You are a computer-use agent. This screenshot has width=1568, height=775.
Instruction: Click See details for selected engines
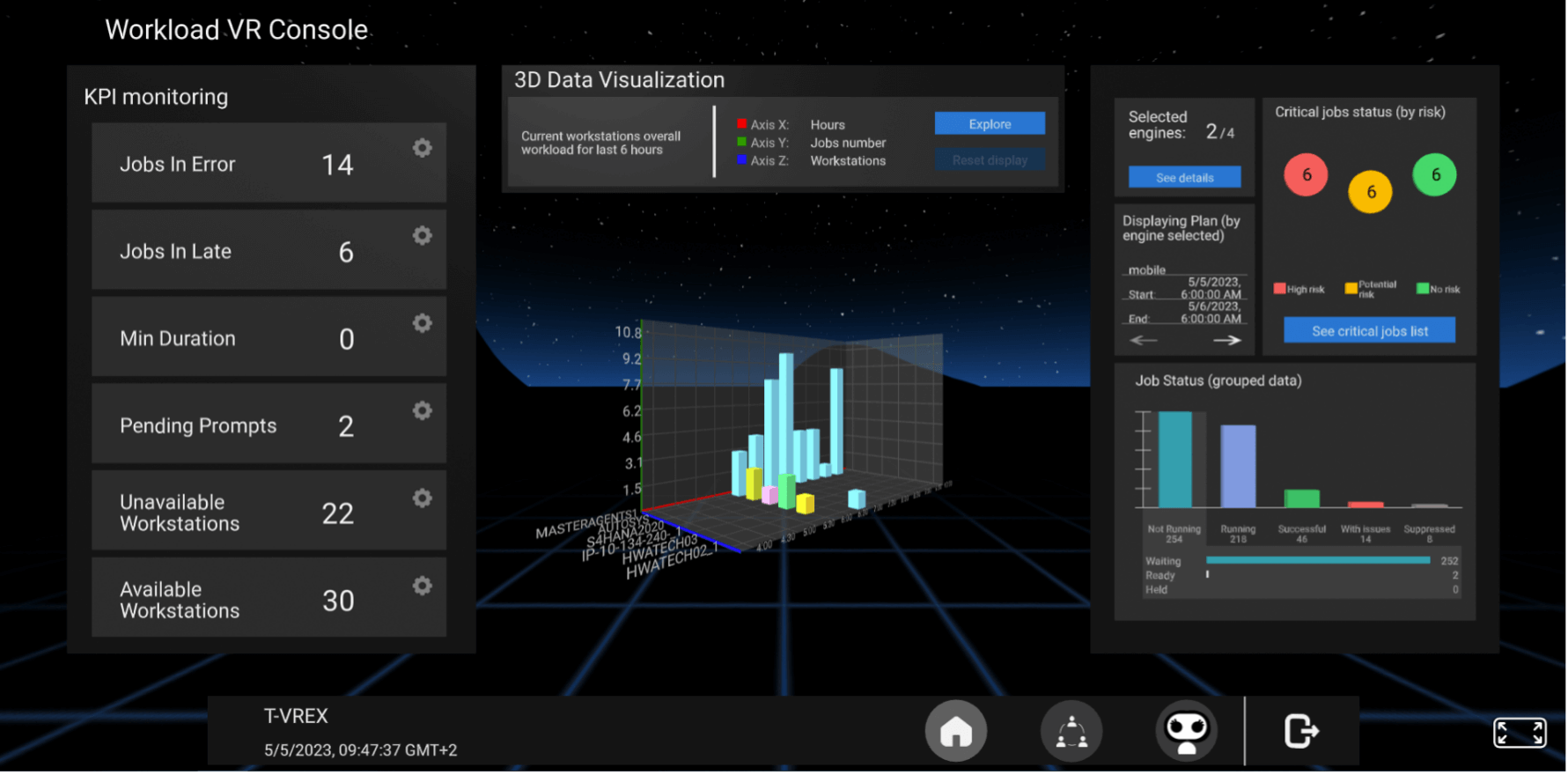[x=1184, y=178]
